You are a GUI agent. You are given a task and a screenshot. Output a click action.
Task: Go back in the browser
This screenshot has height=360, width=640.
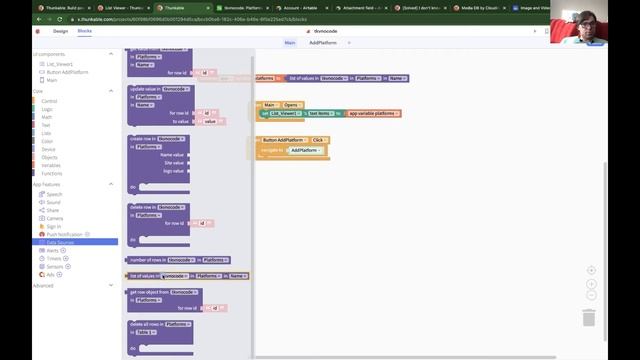click(39, 19)
